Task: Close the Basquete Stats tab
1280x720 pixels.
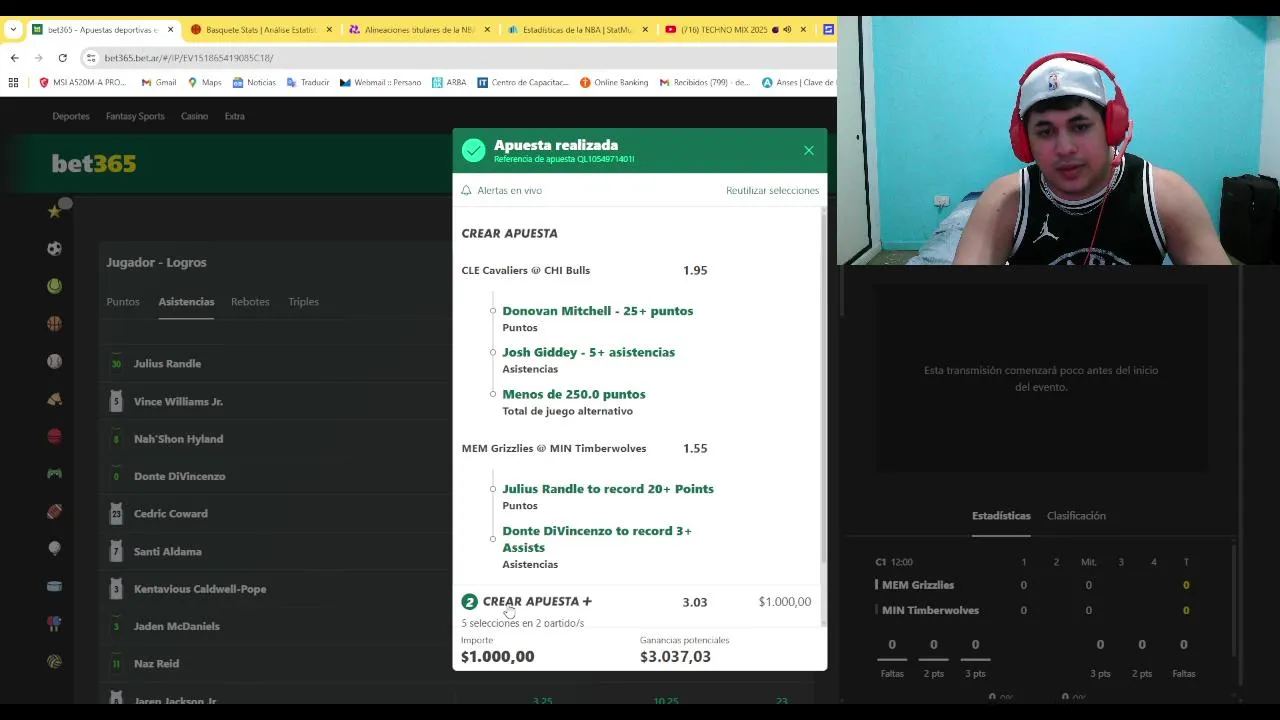Action: coord(329,30)
